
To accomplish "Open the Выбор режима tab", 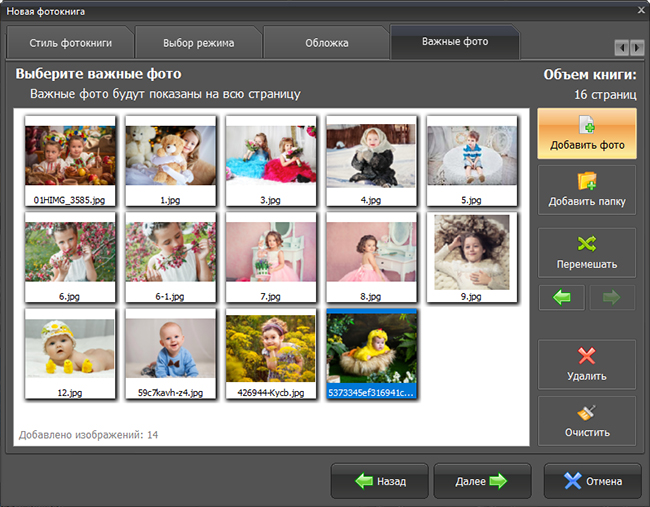I will coord(199,43).
